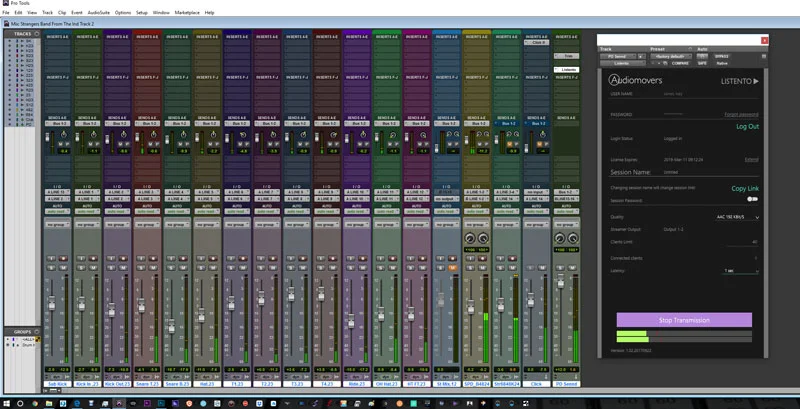Open the Quality AAC dropdown

point(737,217)
